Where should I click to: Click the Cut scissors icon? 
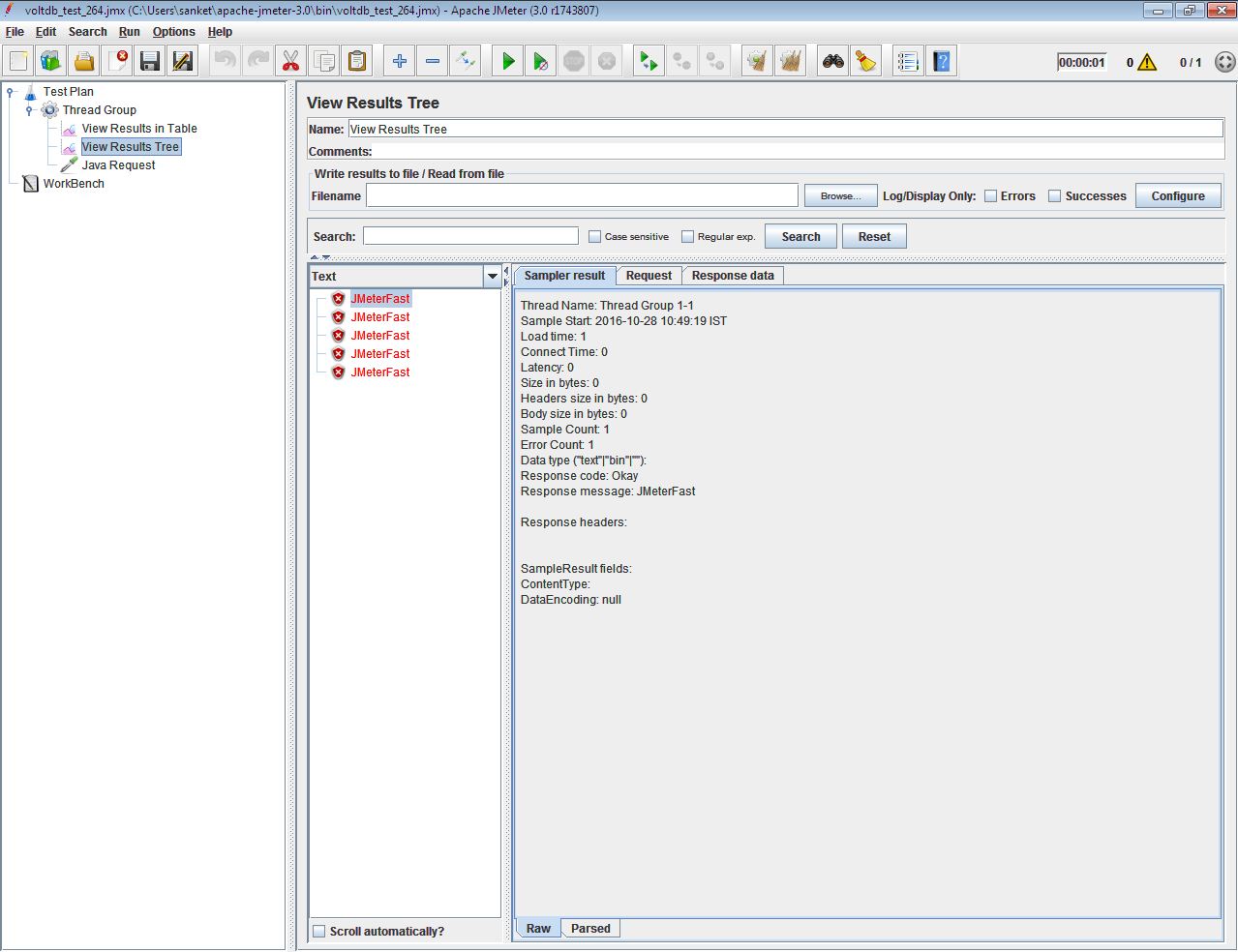point(291,61)
